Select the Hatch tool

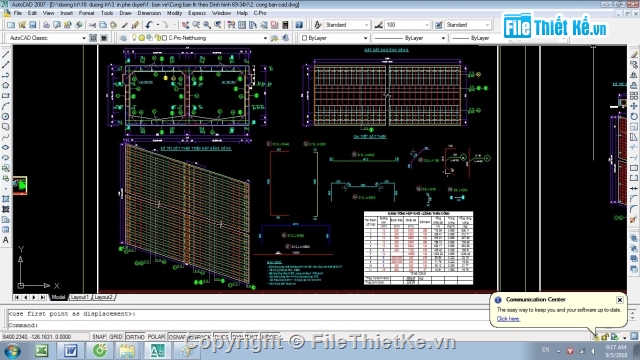[6, 199]
